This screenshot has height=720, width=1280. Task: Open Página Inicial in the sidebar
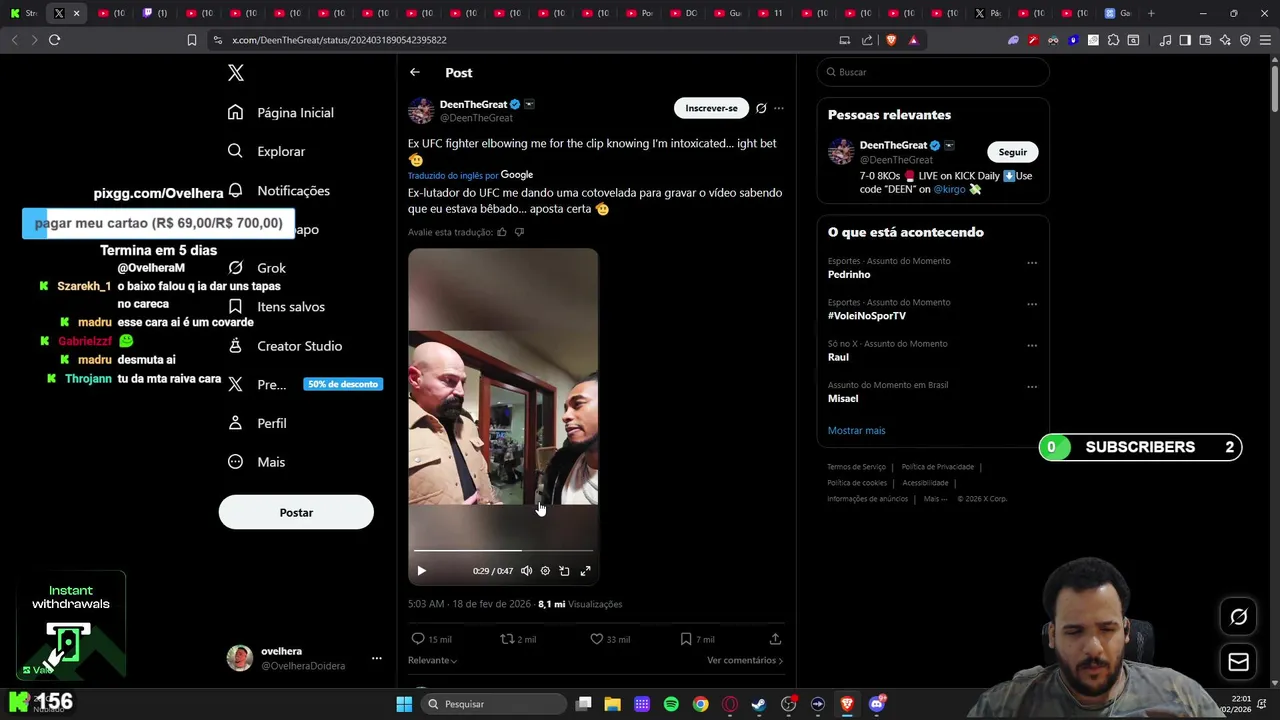[x=281, y=113]
